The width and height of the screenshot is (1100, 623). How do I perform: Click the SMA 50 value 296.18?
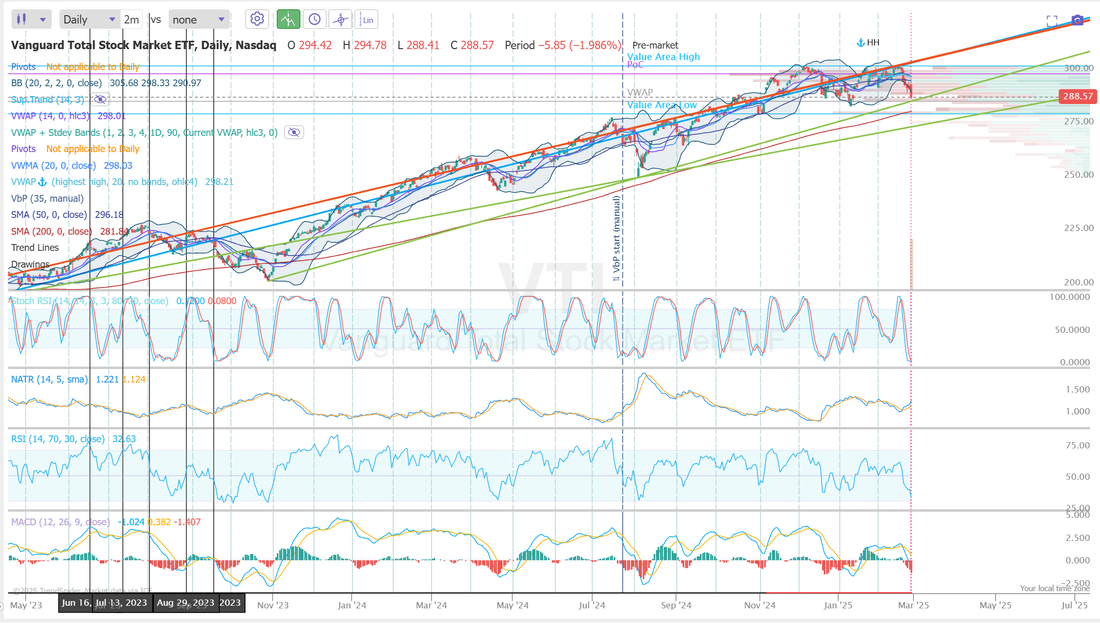point(109,215)
